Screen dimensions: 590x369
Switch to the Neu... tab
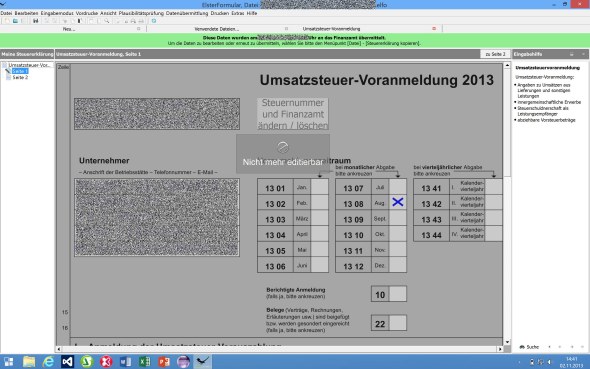click(x=69, y=29)
